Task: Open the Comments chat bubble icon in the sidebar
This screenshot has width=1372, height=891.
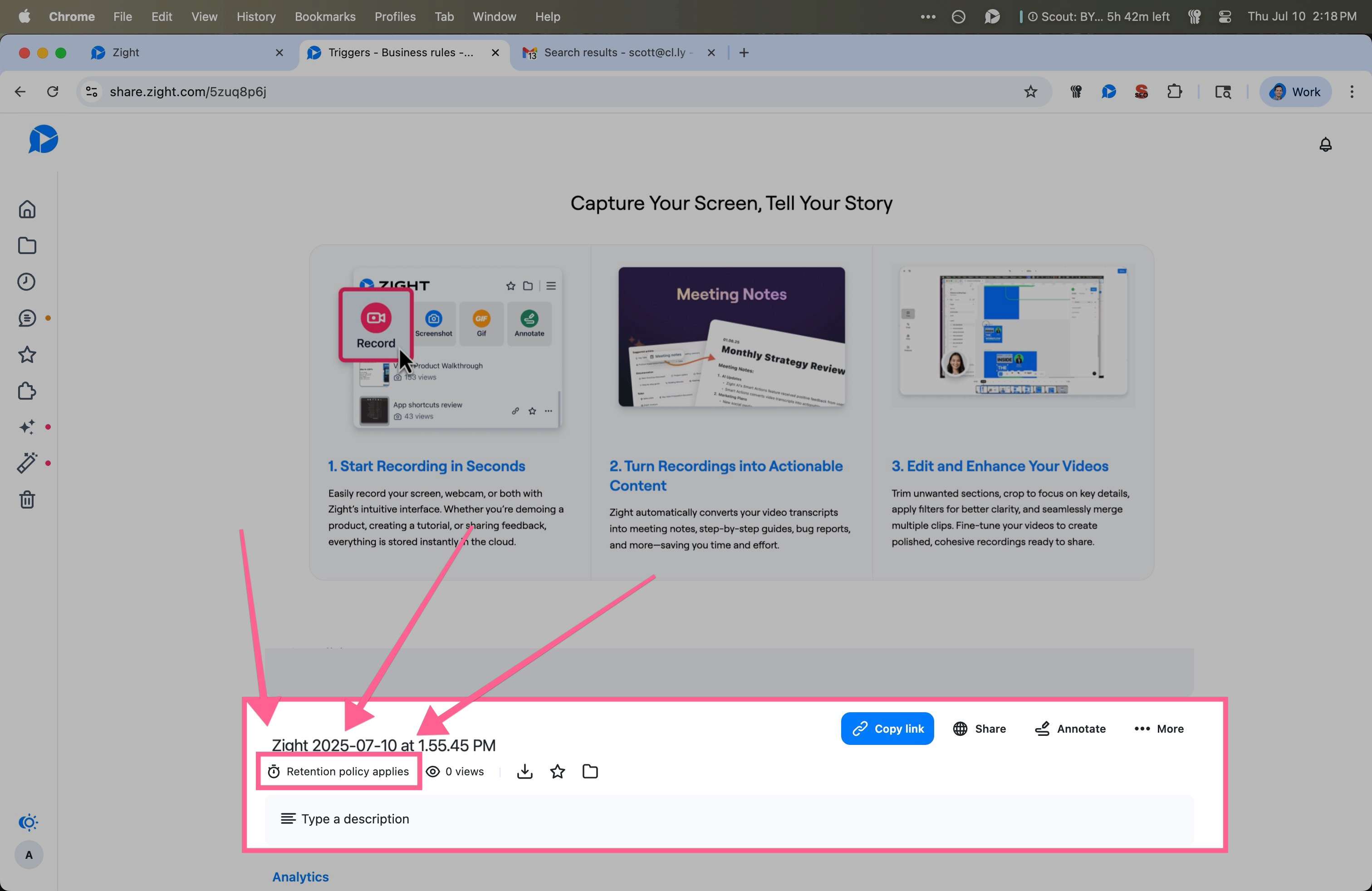Action: tap(27, 318)
